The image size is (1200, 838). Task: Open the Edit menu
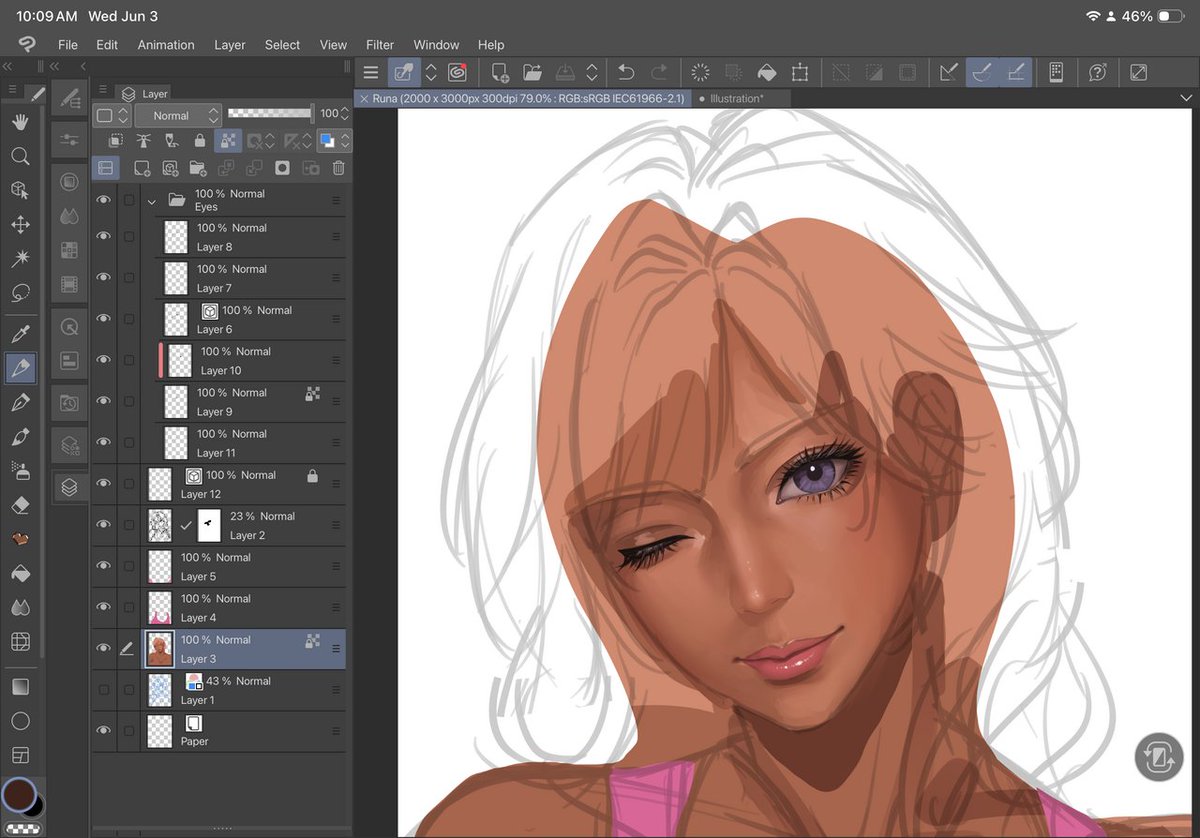(x=107, y=45)
